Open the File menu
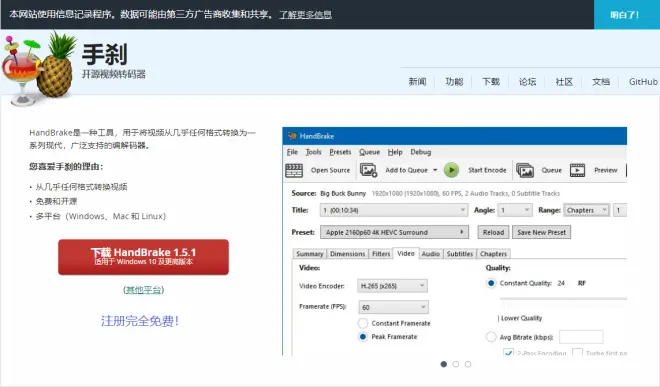Image resolution: width=660 pixels, height=387 pixels. (292, 152)
